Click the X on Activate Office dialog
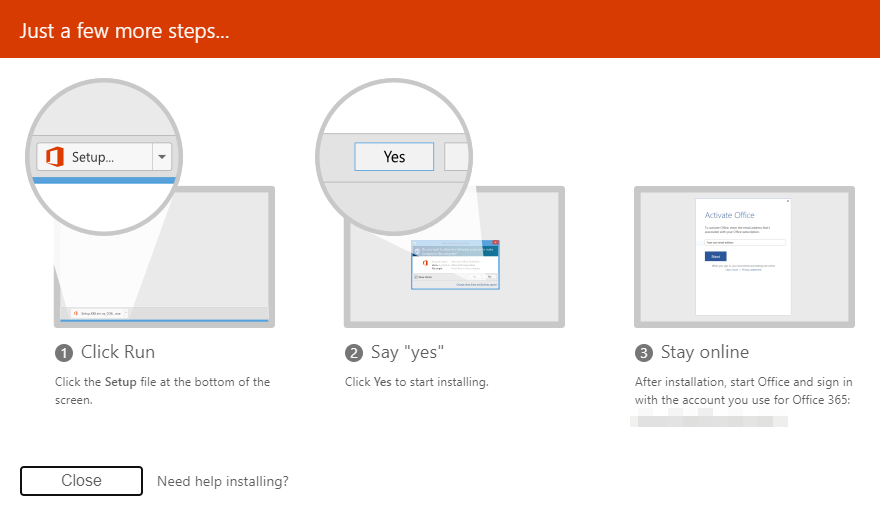880x516 pixels. pos(788,202)
